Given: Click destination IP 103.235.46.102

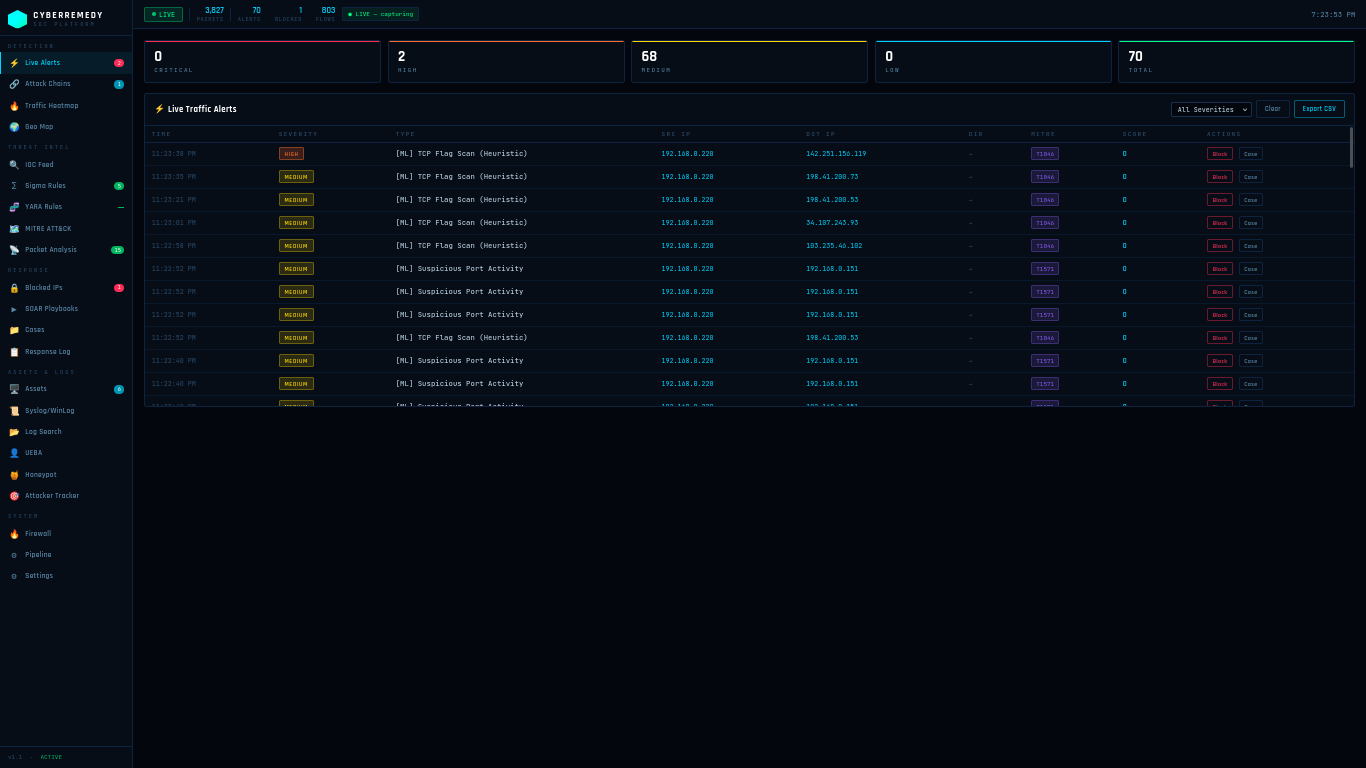Looking at the screenshot, I should coord(834,246).
